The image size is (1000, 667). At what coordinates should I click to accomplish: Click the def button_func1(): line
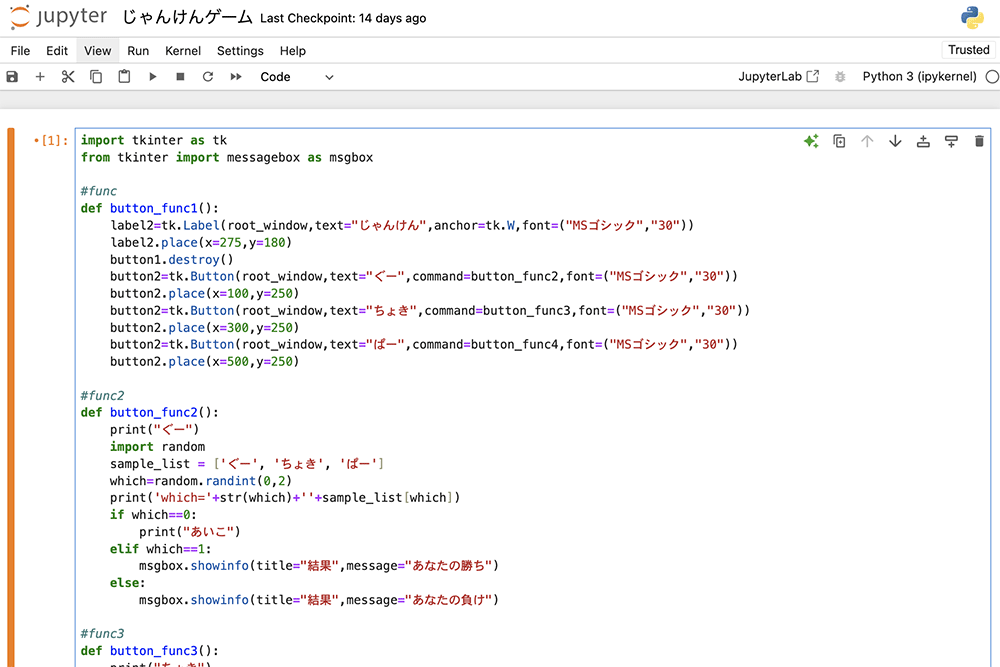tap(150, 209)
